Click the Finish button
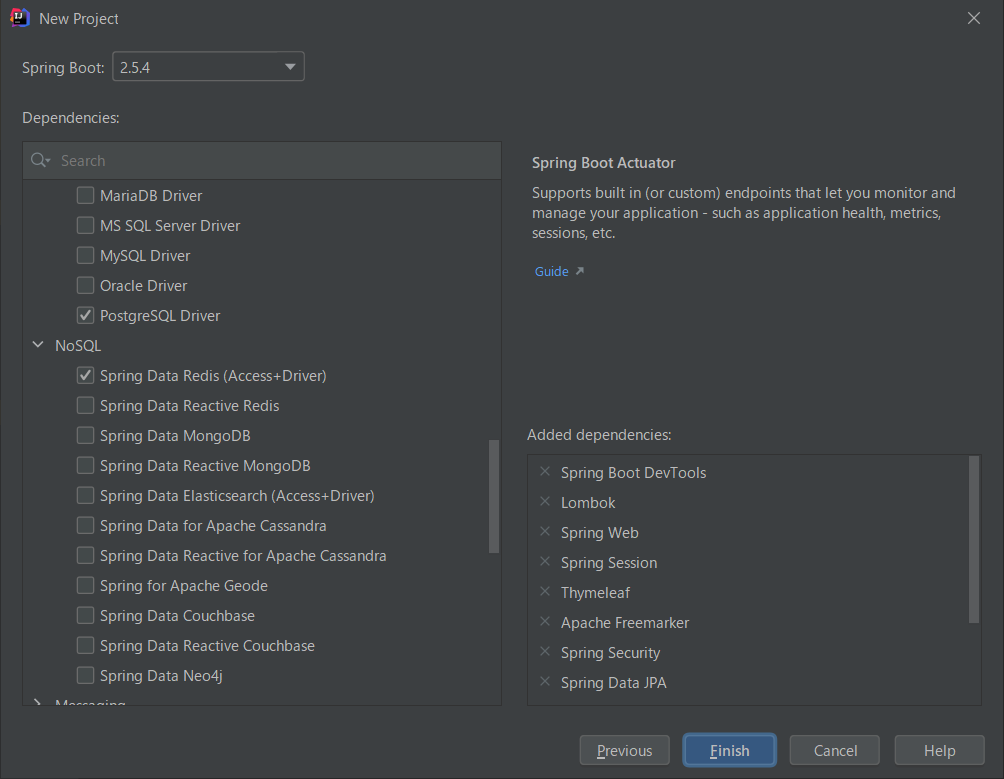This screenshot has height=779, width=1004. click(x=729, y=750)
